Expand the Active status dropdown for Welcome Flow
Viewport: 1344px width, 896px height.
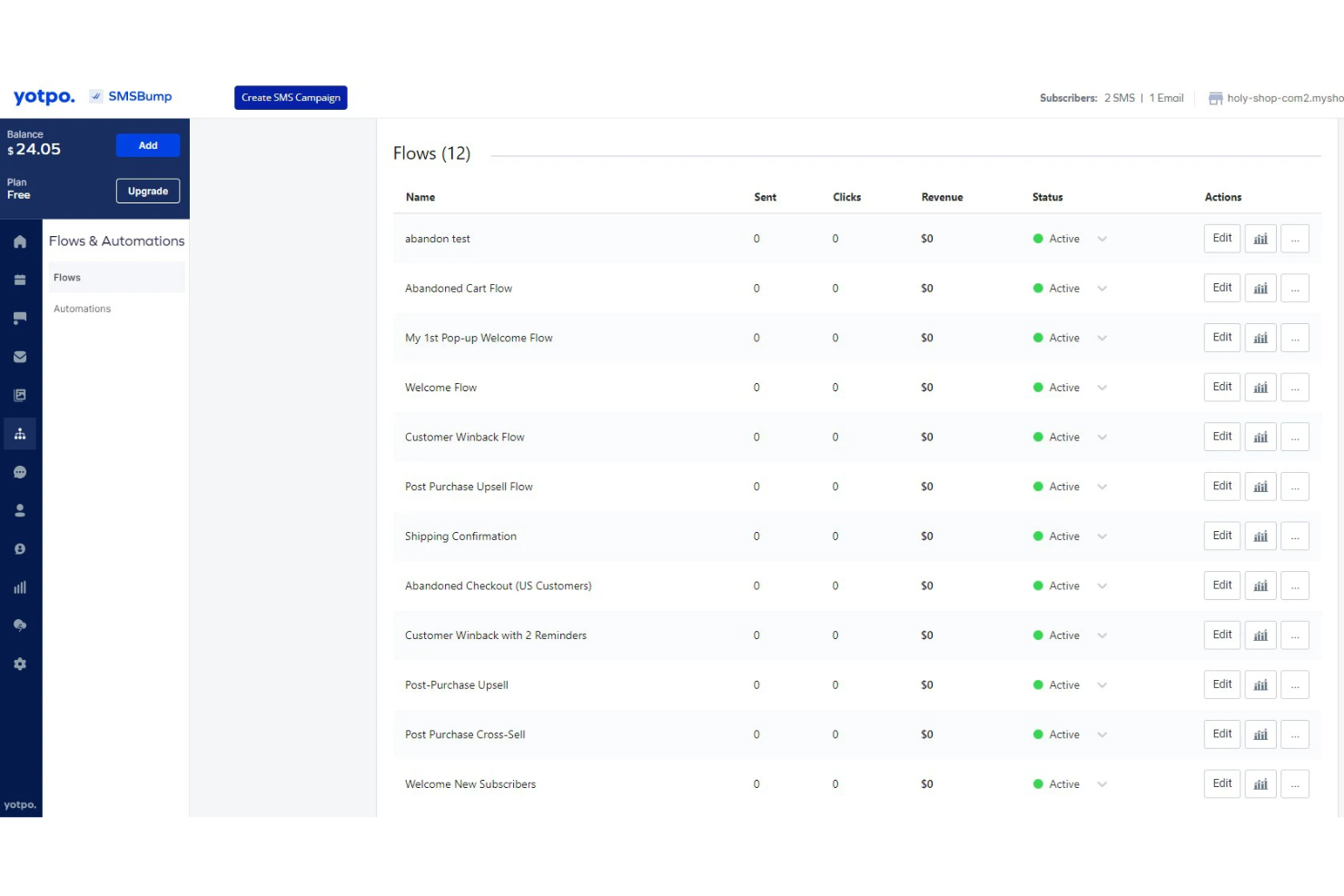(1102, 387)
